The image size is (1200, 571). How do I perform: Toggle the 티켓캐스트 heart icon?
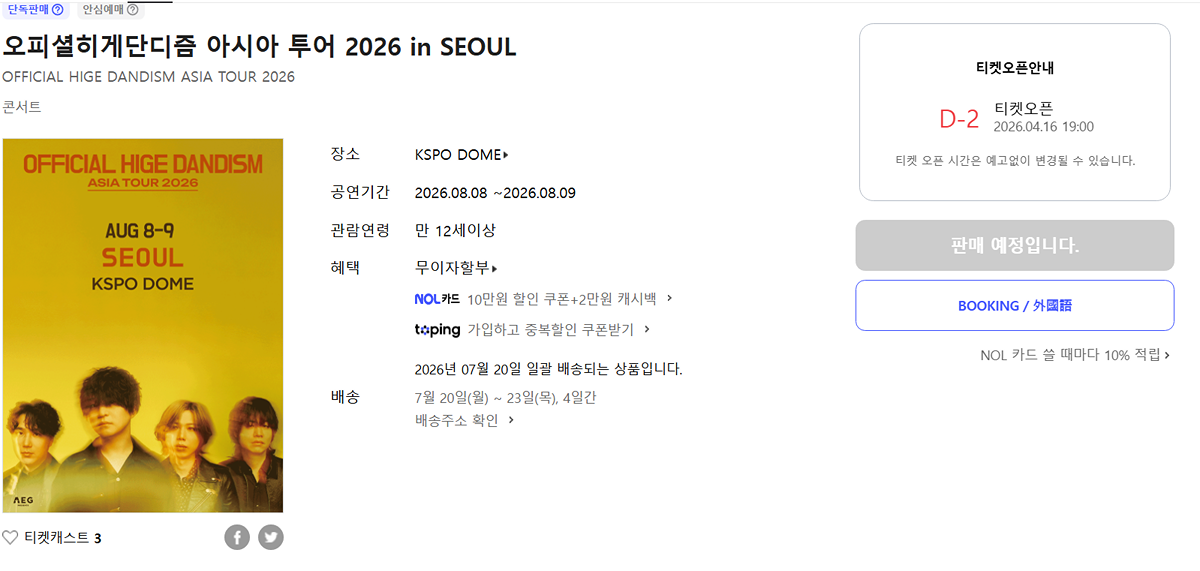10,538
